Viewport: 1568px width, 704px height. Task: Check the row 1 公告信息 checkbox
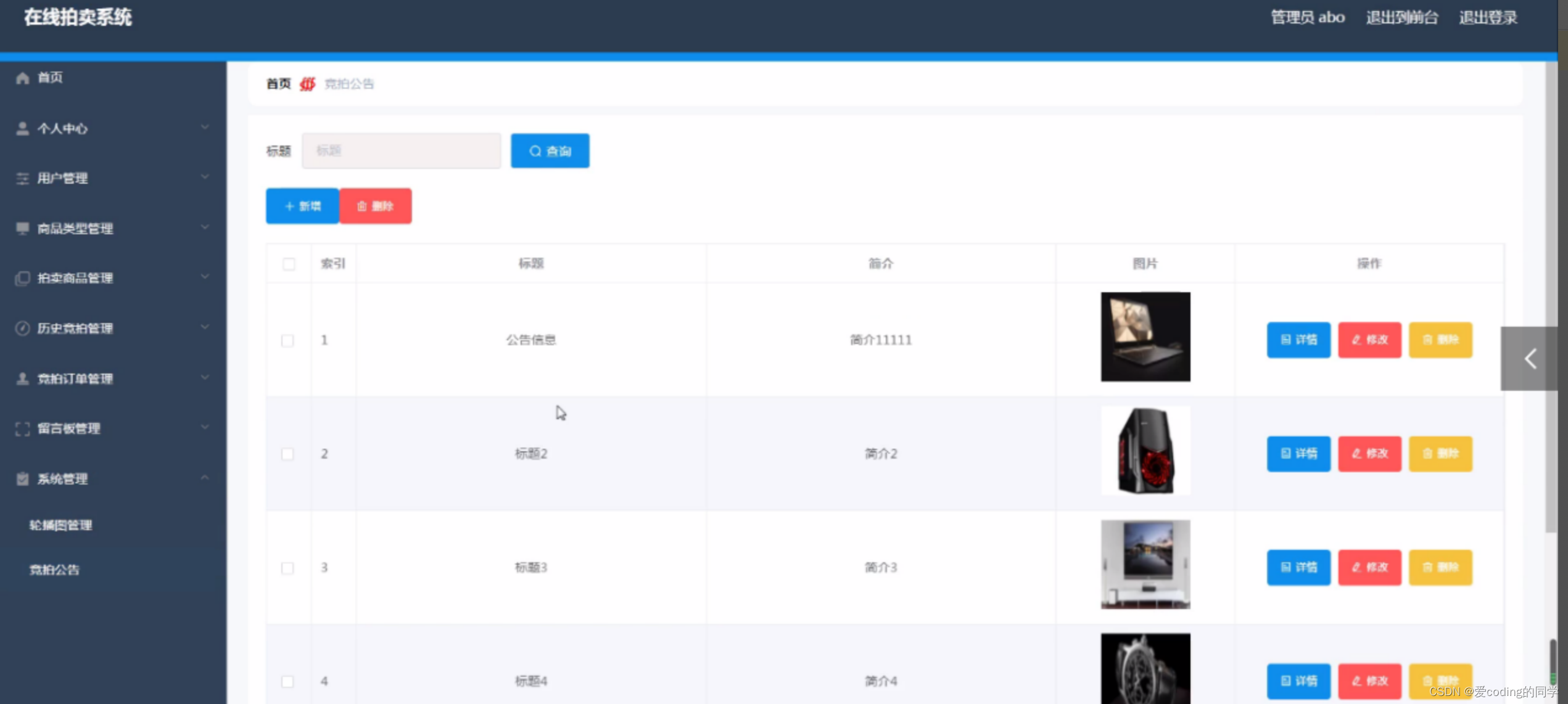pyautogui.click(x=287, y=340)
